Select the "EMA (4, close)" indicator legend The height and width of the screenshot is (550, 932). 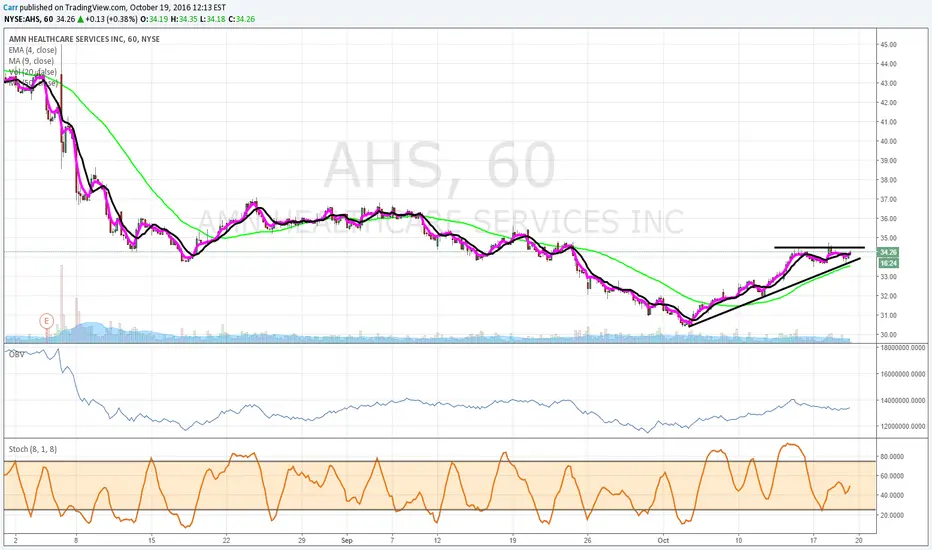tap(33, 50)
